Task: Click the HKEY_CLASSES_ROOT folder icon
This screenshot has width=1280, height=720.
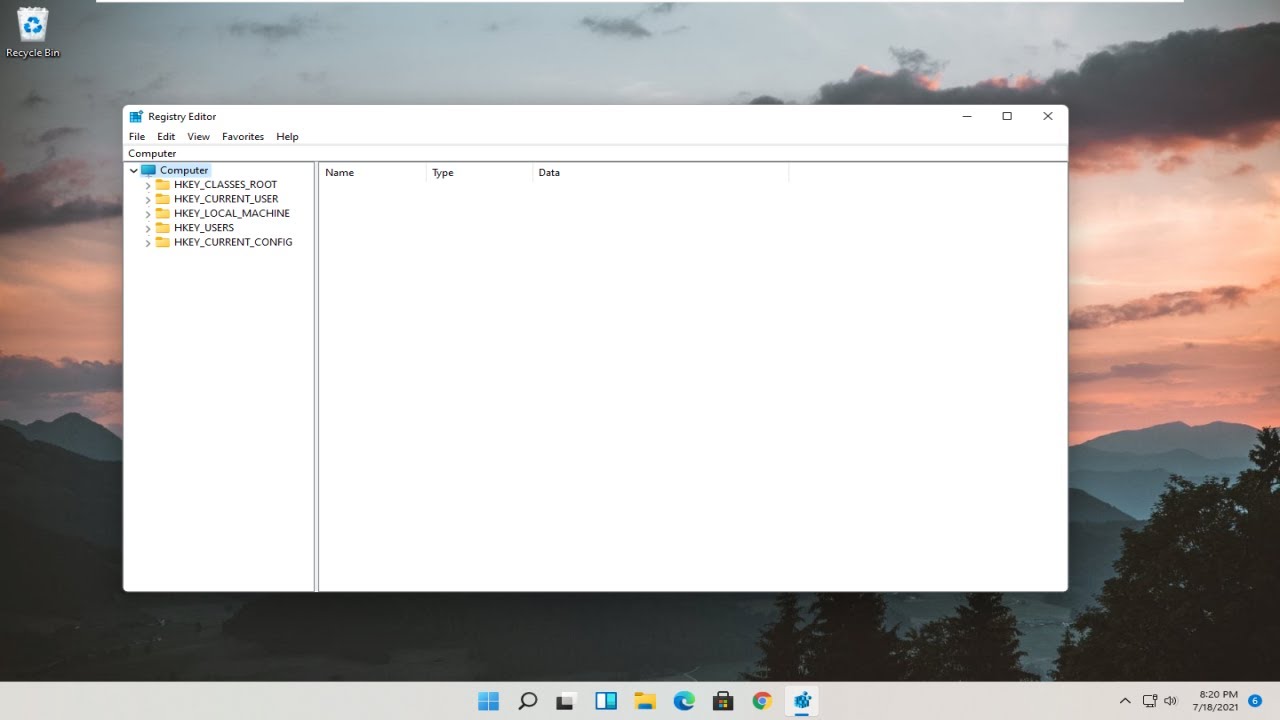Action: pos(162,185)
